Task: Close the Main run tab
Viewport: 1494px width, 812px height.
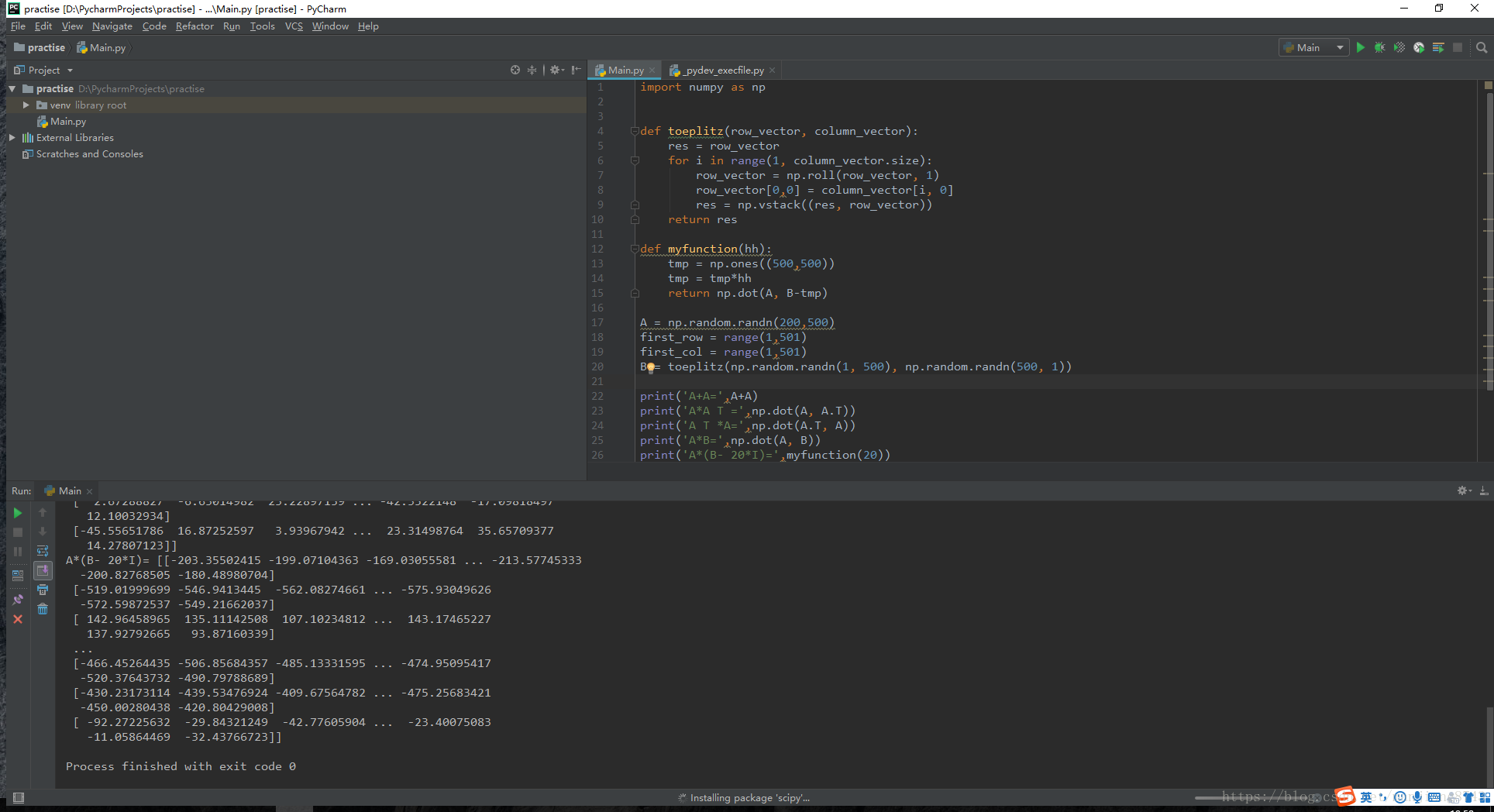Action: coord(90,491)
